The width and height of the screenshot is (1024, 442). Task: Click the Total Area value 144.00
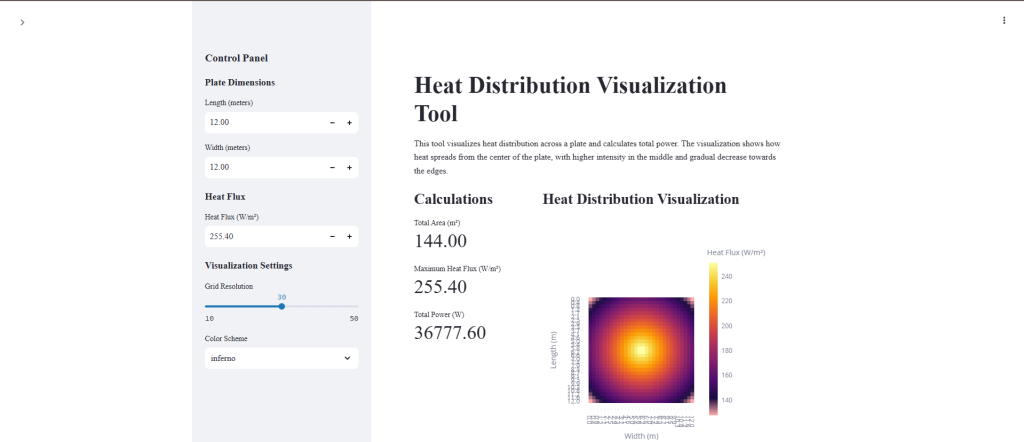(440, 241)
